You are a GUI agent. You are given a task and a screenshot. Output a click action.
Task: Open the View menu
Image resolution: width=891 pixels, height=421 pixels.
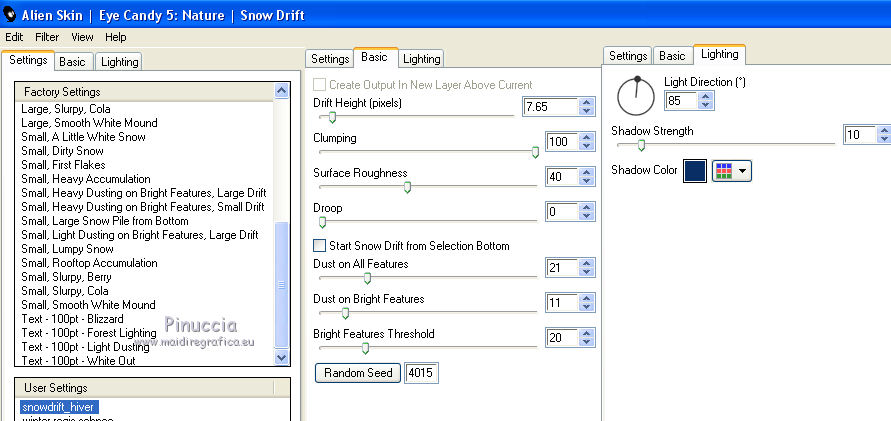82,37
